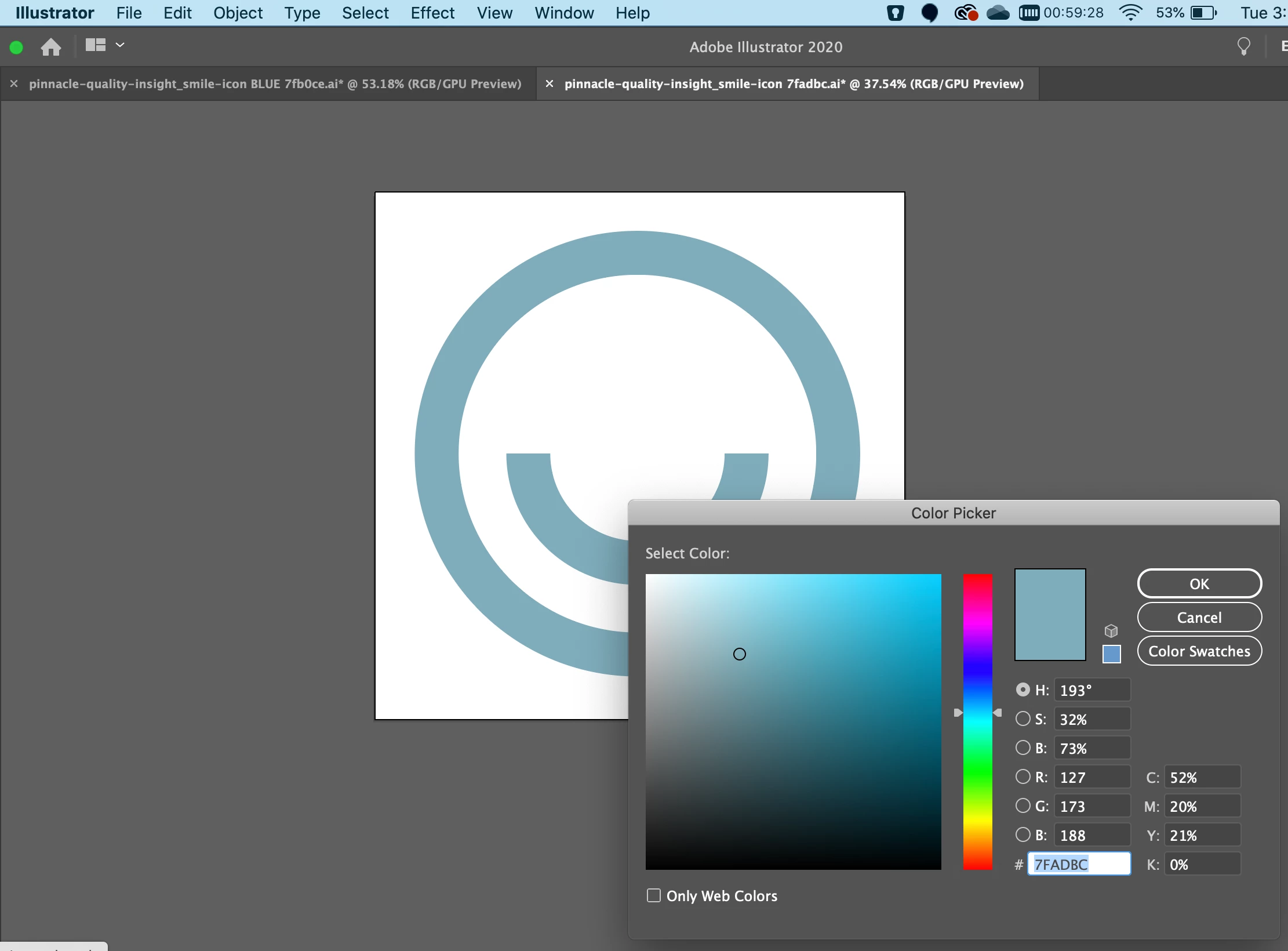
Task: Click the small web-safe color swatch
Action: [x=1111, y=654]
